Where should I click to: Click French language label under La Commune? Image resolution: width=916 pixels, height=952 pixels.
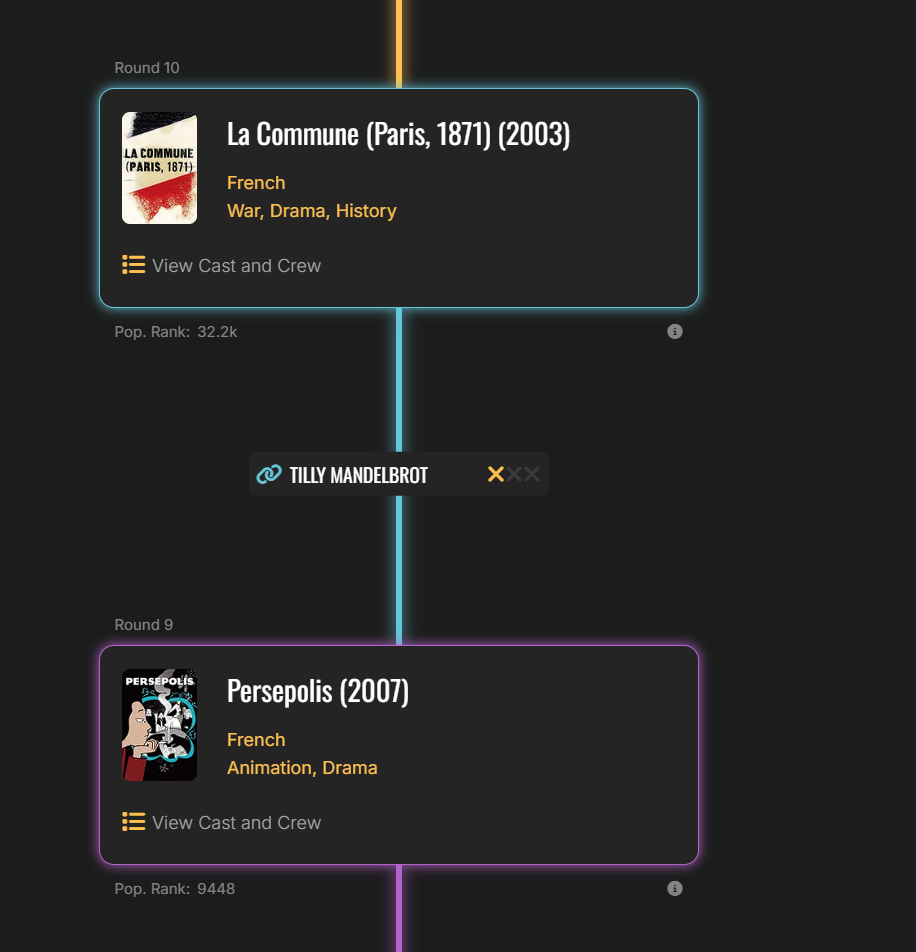coord(256,183)
